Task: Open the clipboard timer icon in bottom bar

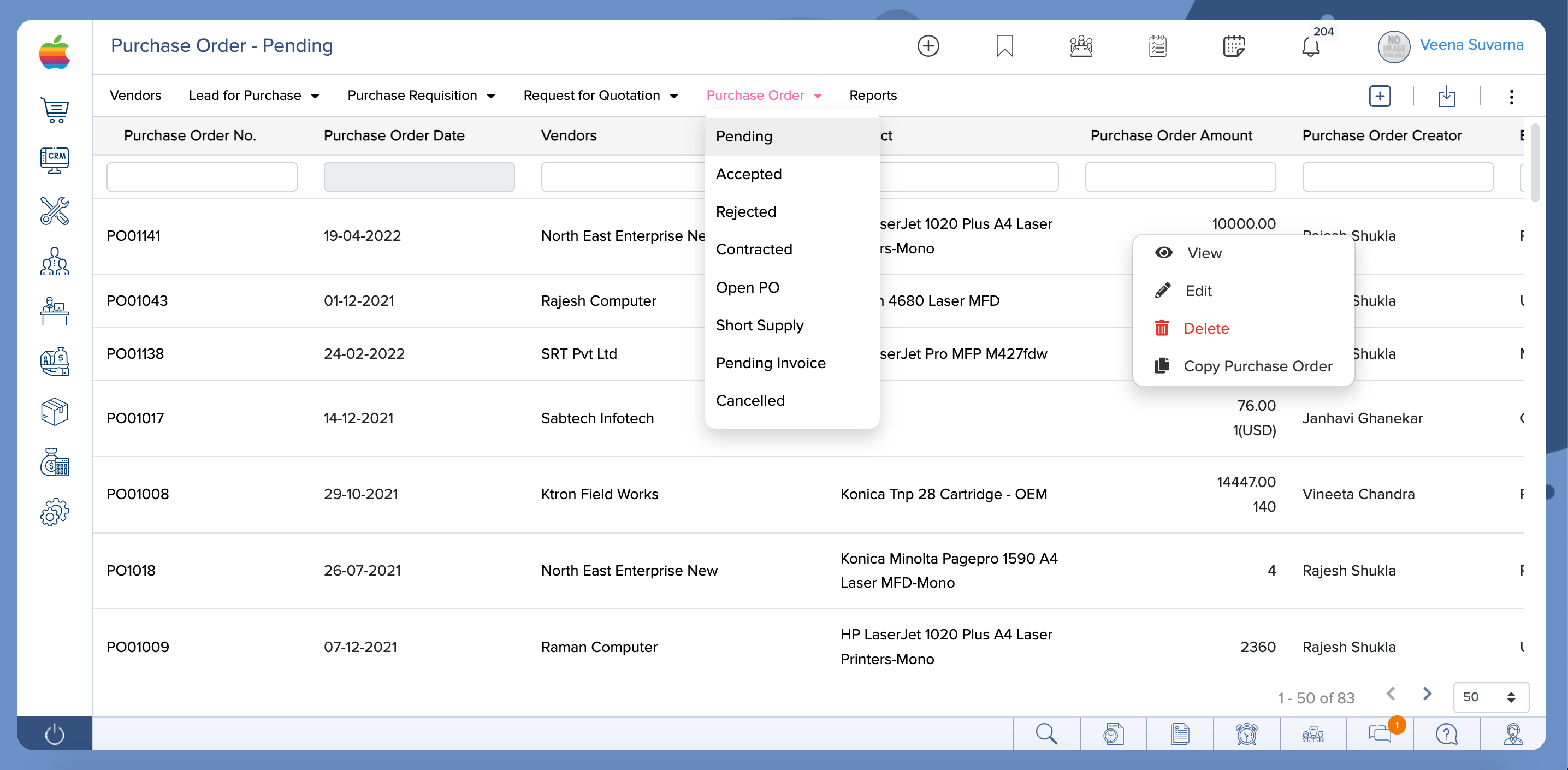Action: [x=1113, y=733]
